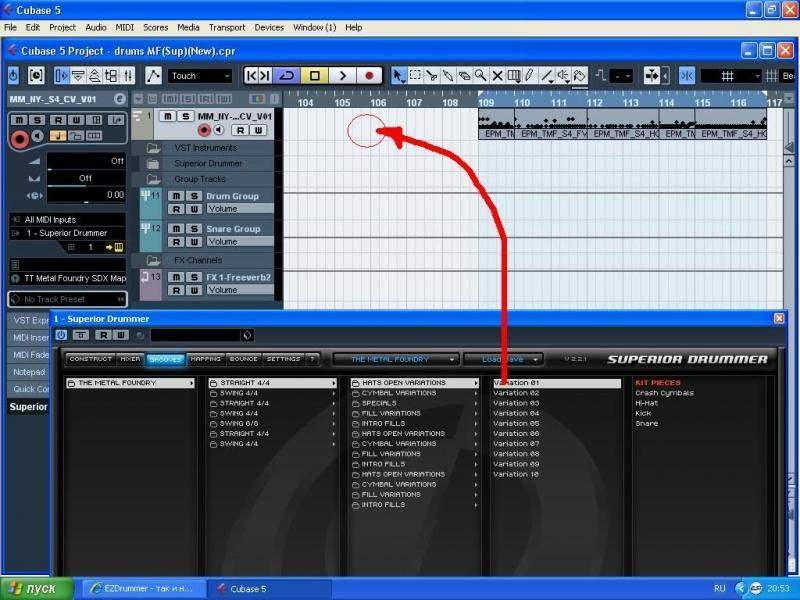Open the Devices menu

269,28
